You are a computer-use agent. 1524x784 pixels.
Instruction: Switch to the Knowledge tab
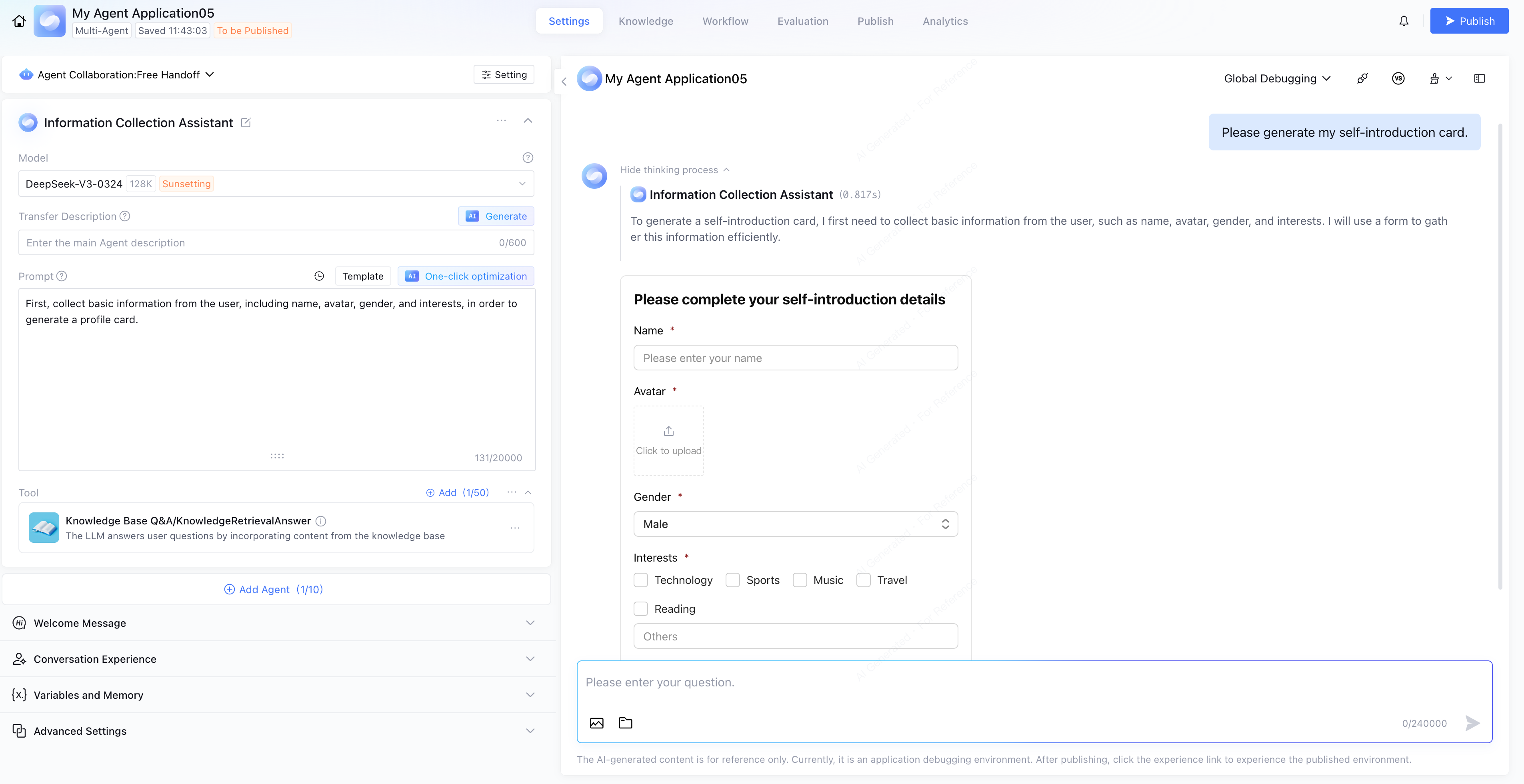click(x=646, y=21)
